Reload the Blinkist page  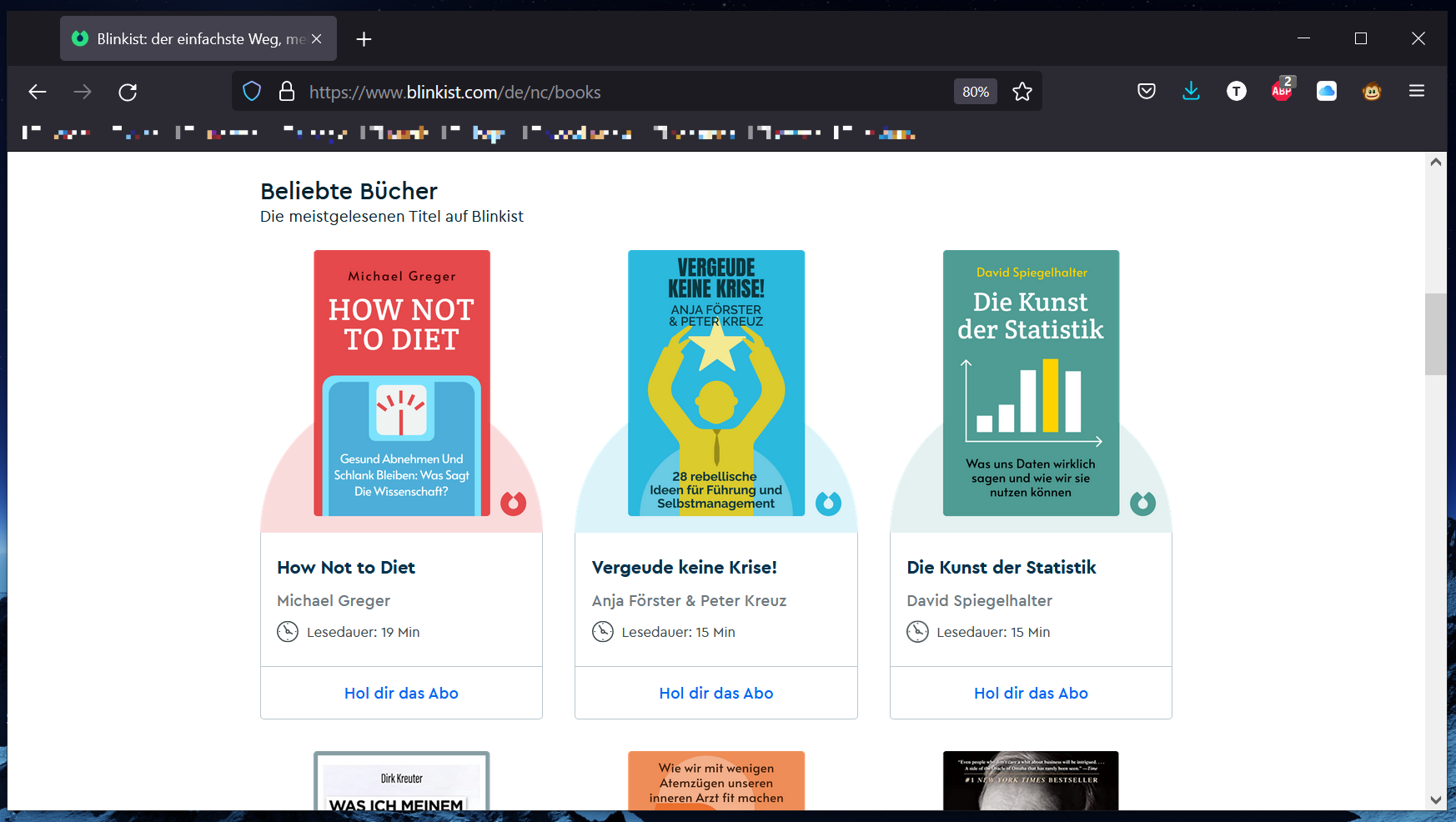[x=128, y=92]
